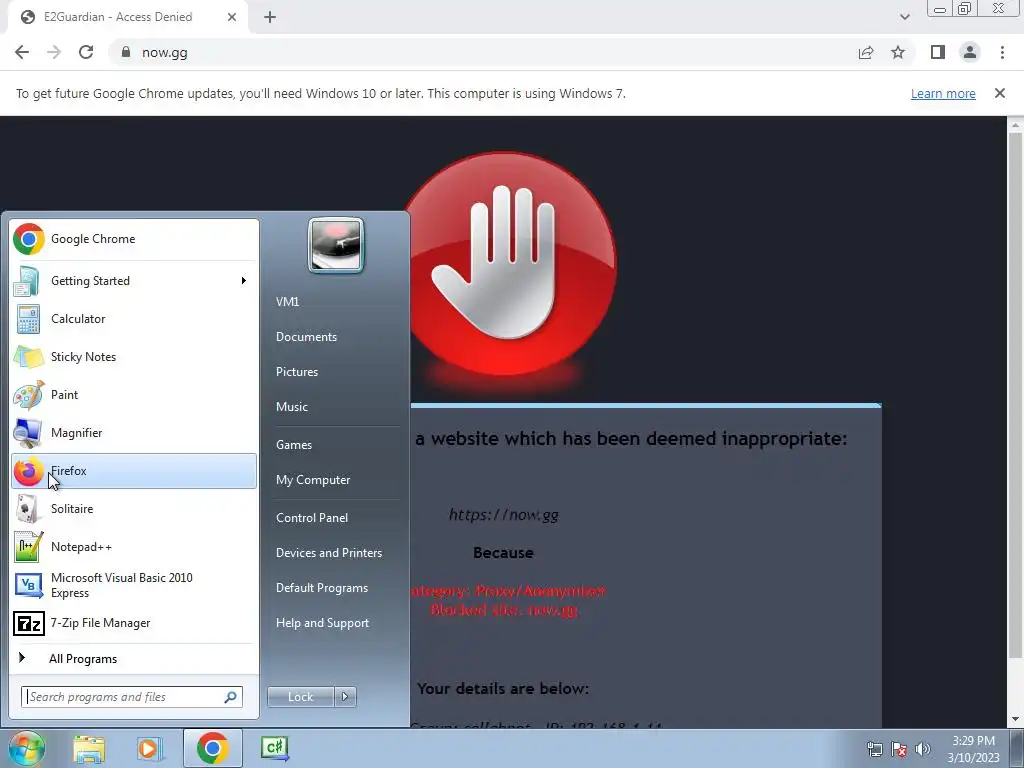Image resolution: width=1024 pixels, height=768 pixels.
Task: Click Chrome icon in taskbar
Action: (x=212, y=748)
